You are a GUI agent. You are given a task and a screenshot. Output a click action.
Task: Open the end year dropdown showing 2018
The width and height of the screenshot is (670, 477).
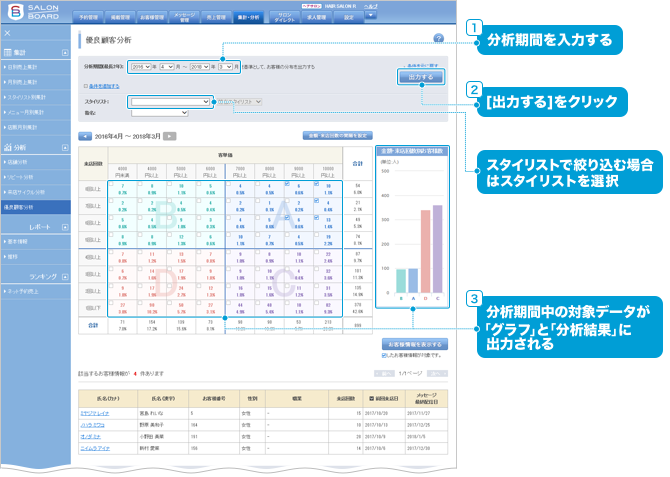click(200, 67)
